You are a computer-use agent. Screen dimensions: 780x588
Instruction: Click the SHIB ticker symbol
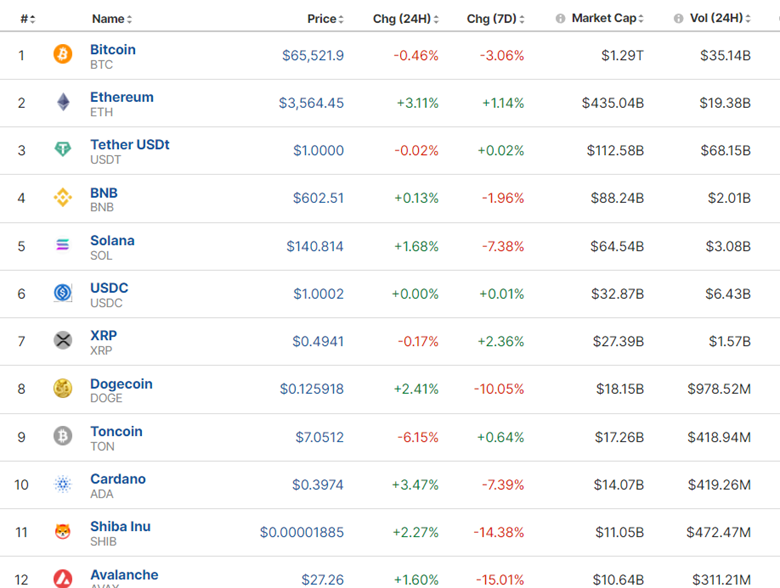103,542
